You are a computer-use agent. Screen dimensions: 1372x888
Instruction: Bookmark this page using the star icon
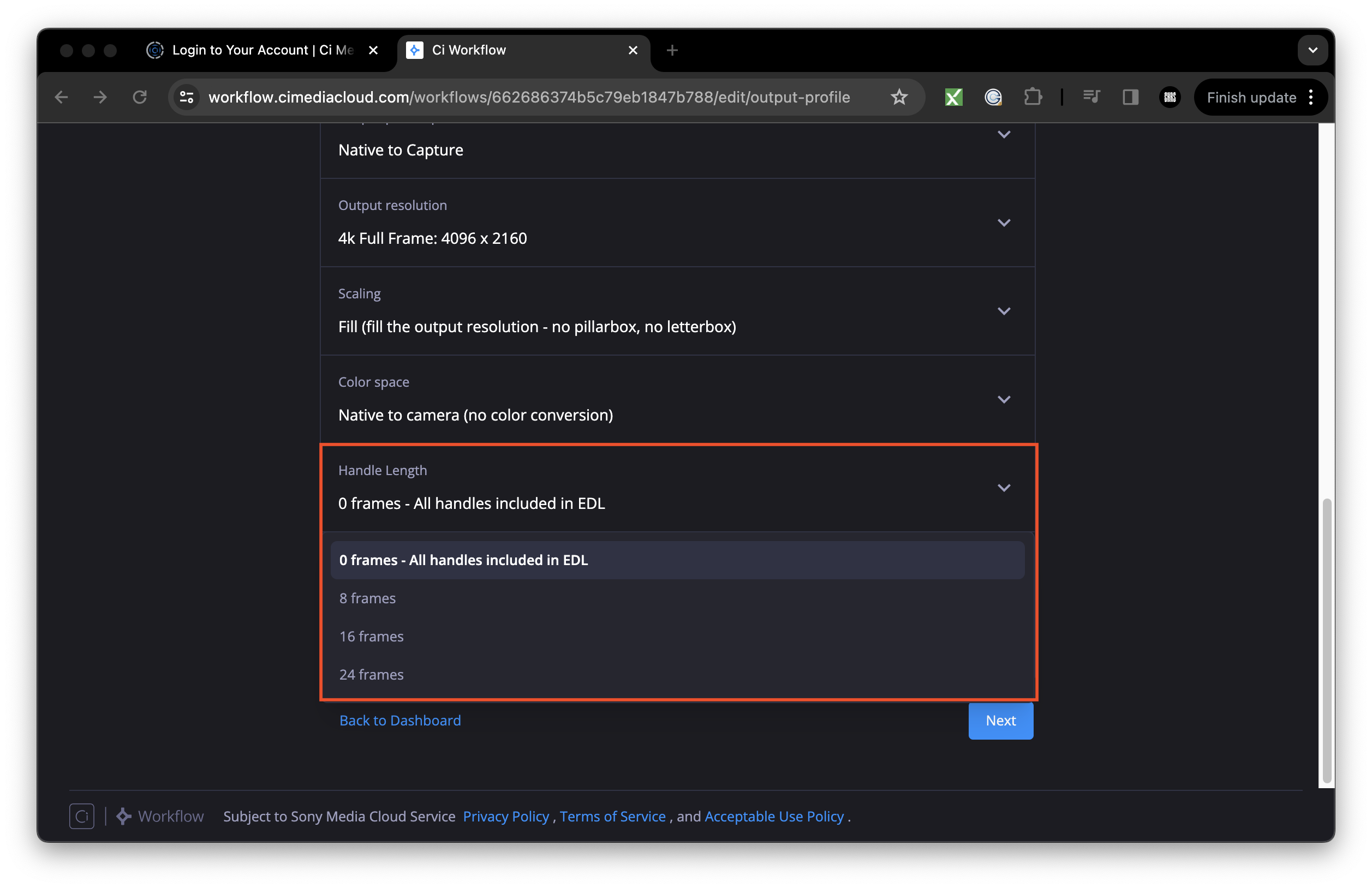pyautogui.click(x=899, y=97)
